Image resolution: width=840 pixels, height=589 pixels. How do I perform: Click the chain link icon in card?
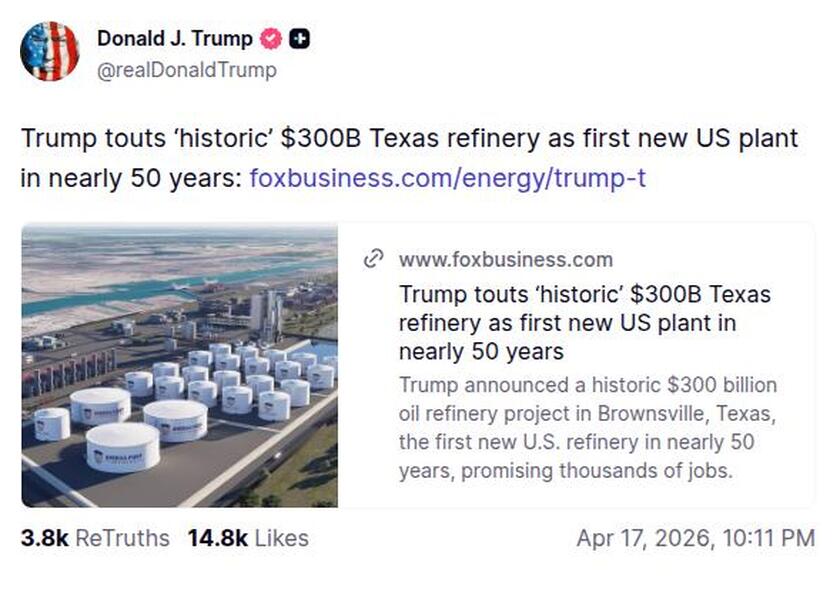pos(374,260)
